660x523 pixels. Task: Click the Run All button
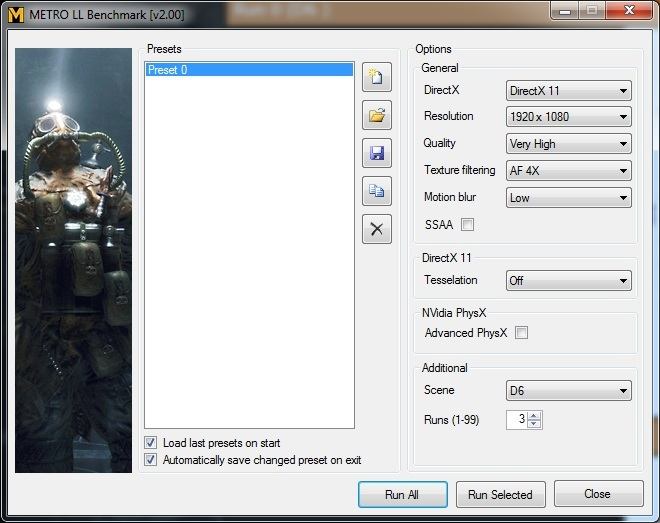403,494
